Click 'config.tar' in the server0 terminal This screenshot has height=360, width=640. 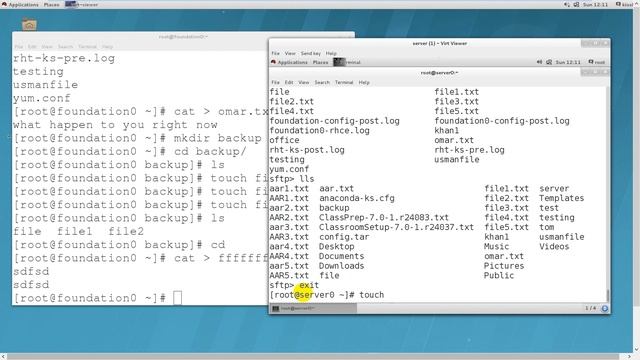[x=344, y=237]
